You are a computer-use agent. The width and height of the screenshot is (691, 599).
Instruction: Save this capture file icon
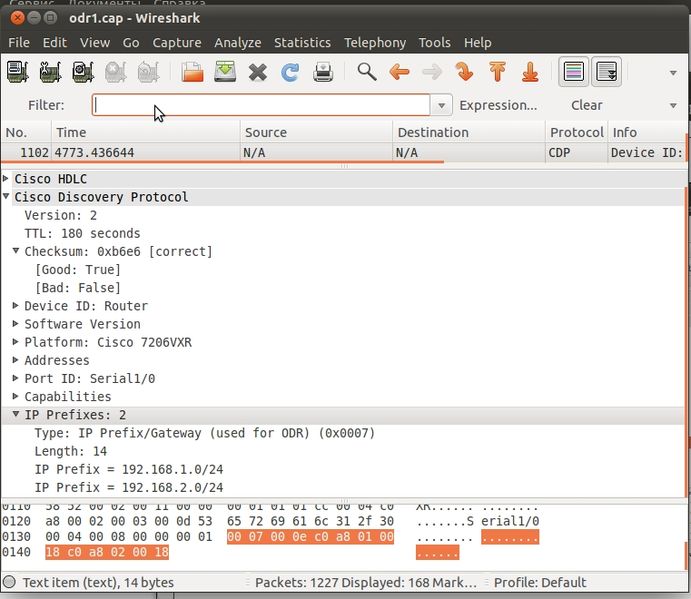[x=225, y=71]
